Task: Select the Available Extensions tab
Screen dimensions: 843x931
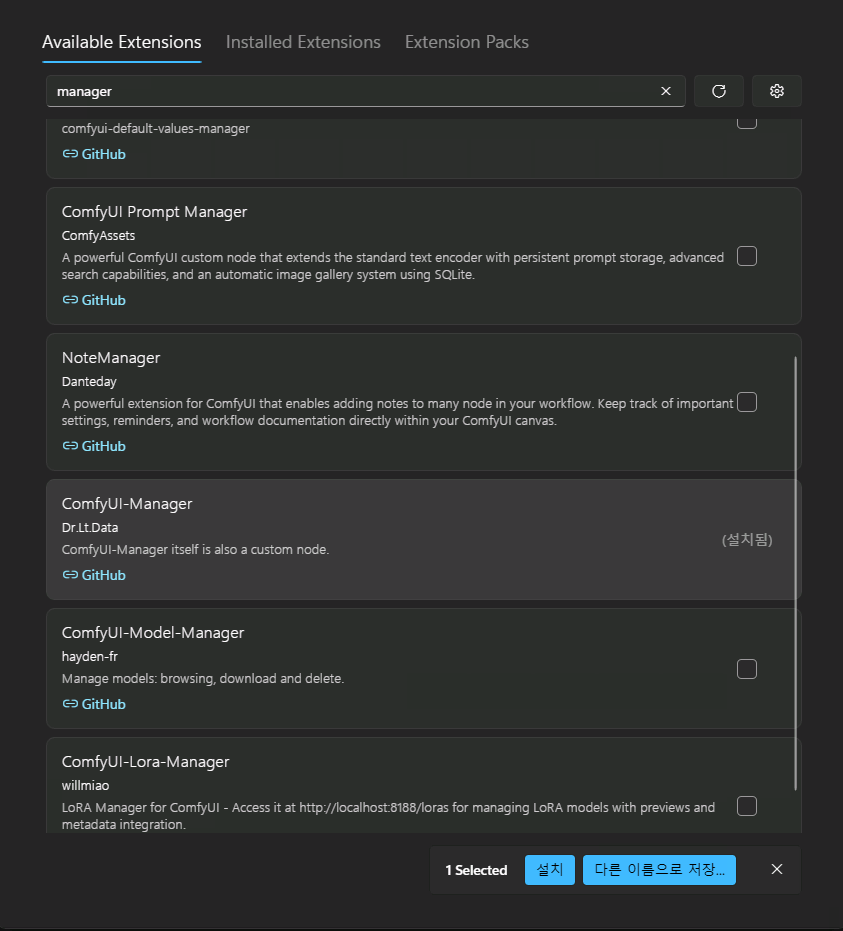Action: click(x=122, y=42)
